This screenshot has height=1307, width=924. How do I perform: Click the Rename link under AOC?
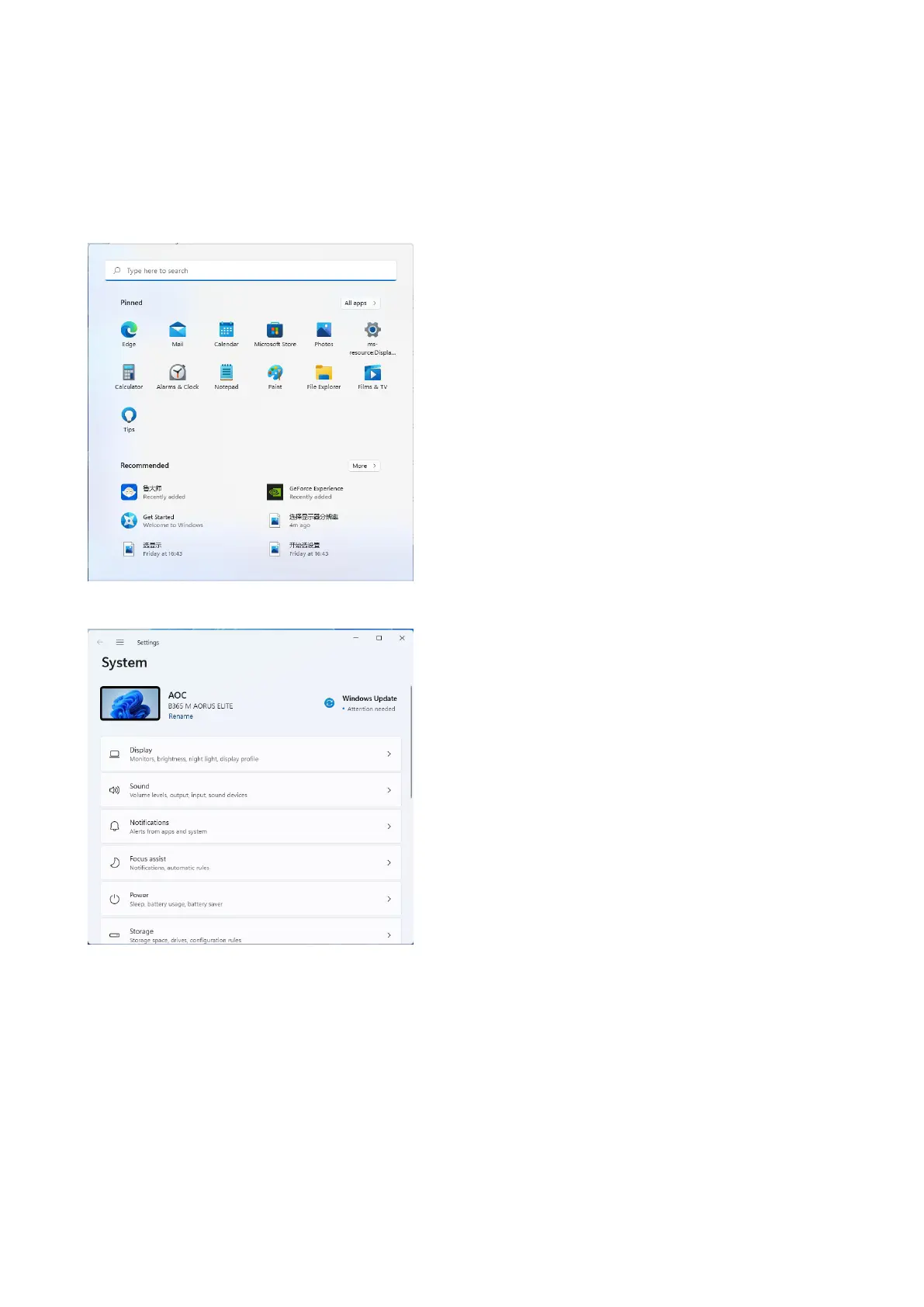click(x=181, y=716)
